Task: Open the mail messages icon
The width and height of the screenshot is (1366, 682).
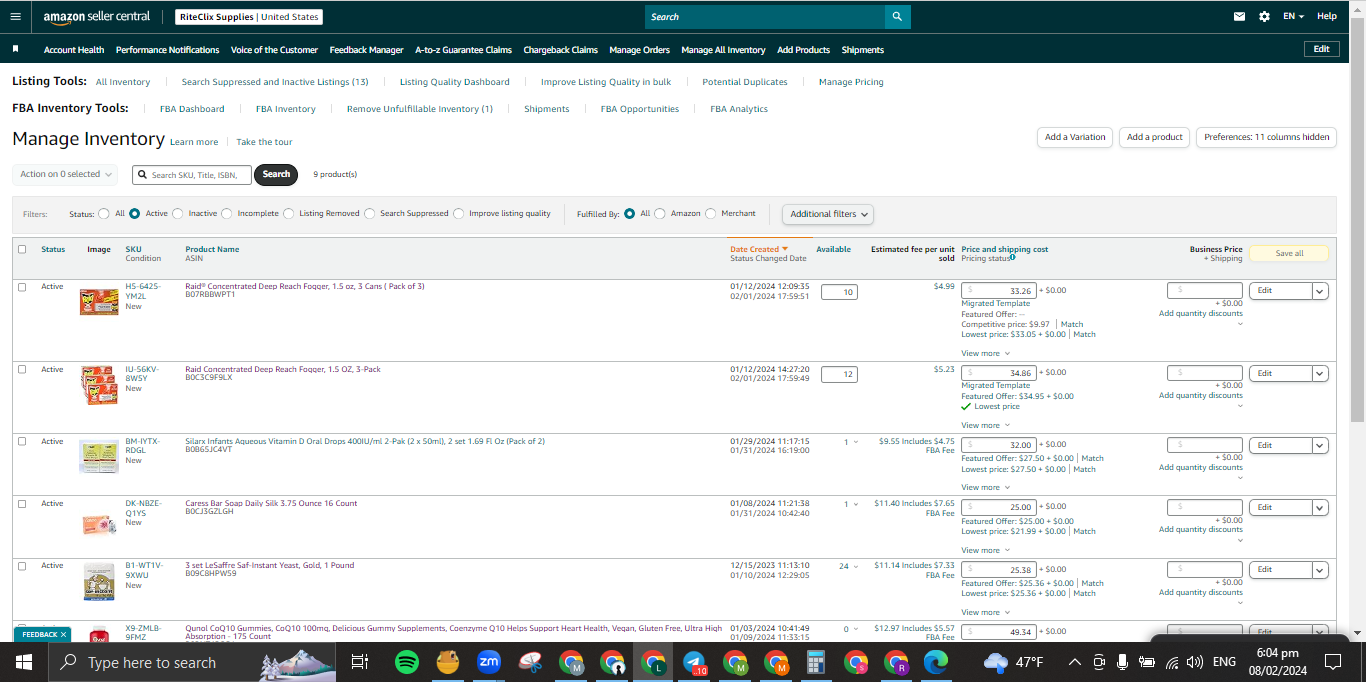Action: 1240,16
